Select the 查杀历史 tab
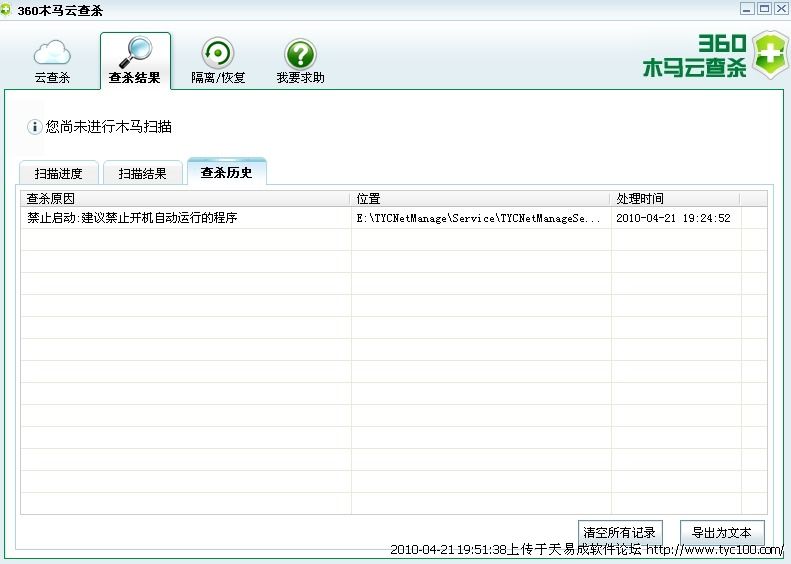791x564 pixels. [x=226, y=172]
